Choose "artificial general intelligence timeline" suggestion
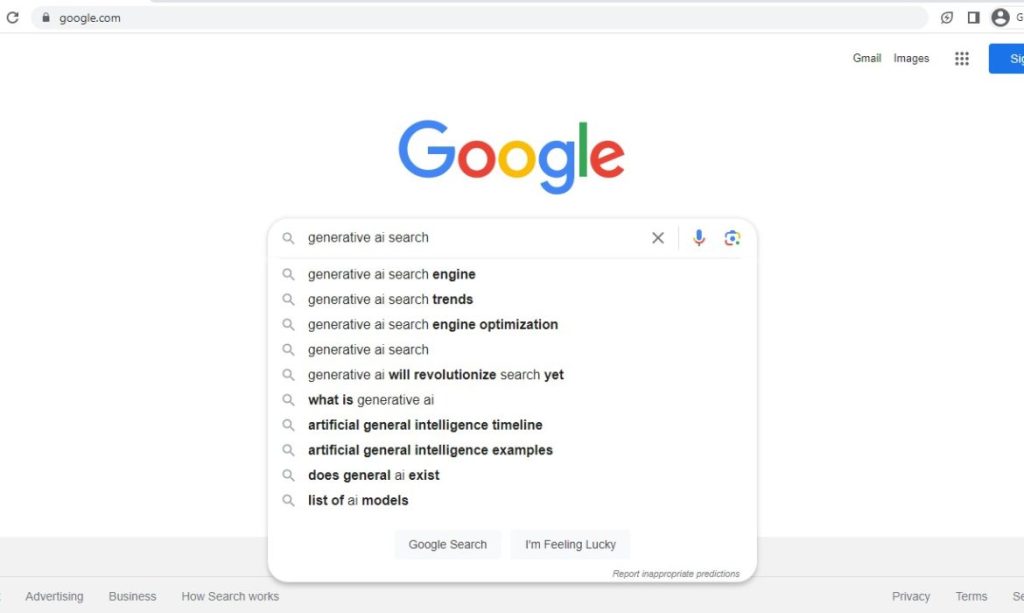 425,425
